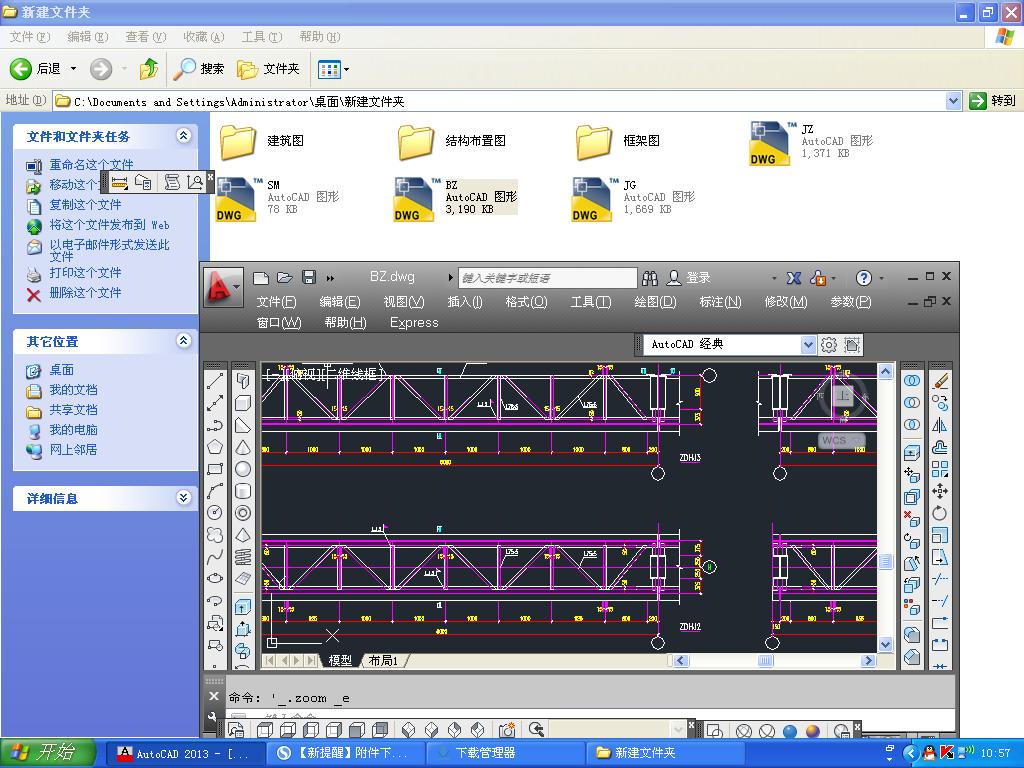Click the drawing's horizontal scrollbar thumb

[765, 661]
